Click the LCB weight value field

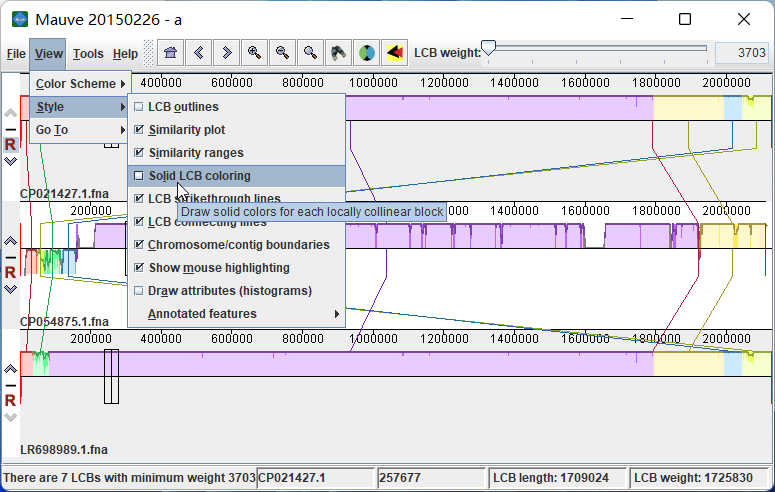click(x=740, y=53)
